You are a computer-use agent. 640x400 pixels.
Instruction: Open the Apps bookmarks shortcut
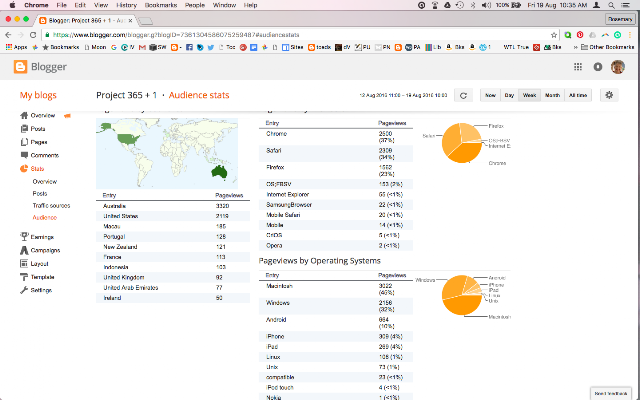(16, 47)
